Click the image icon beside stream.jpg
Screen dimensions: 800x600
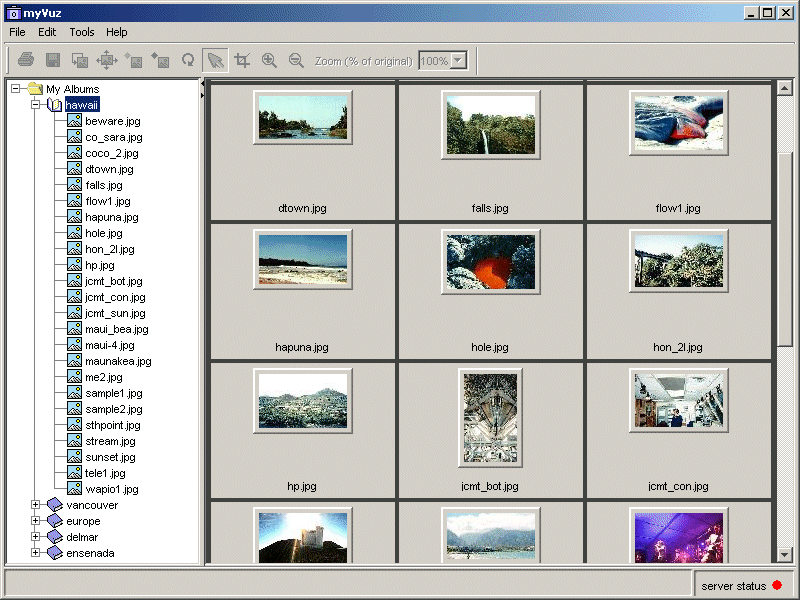(74, 441)
